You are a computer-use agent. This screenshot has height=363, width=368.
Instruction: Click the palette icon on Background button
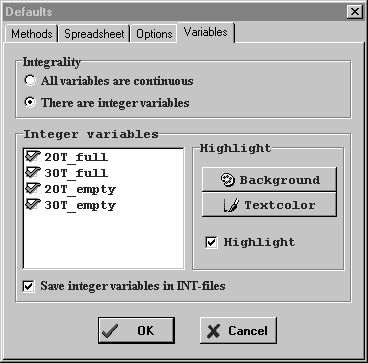click(x=228, y=180)
